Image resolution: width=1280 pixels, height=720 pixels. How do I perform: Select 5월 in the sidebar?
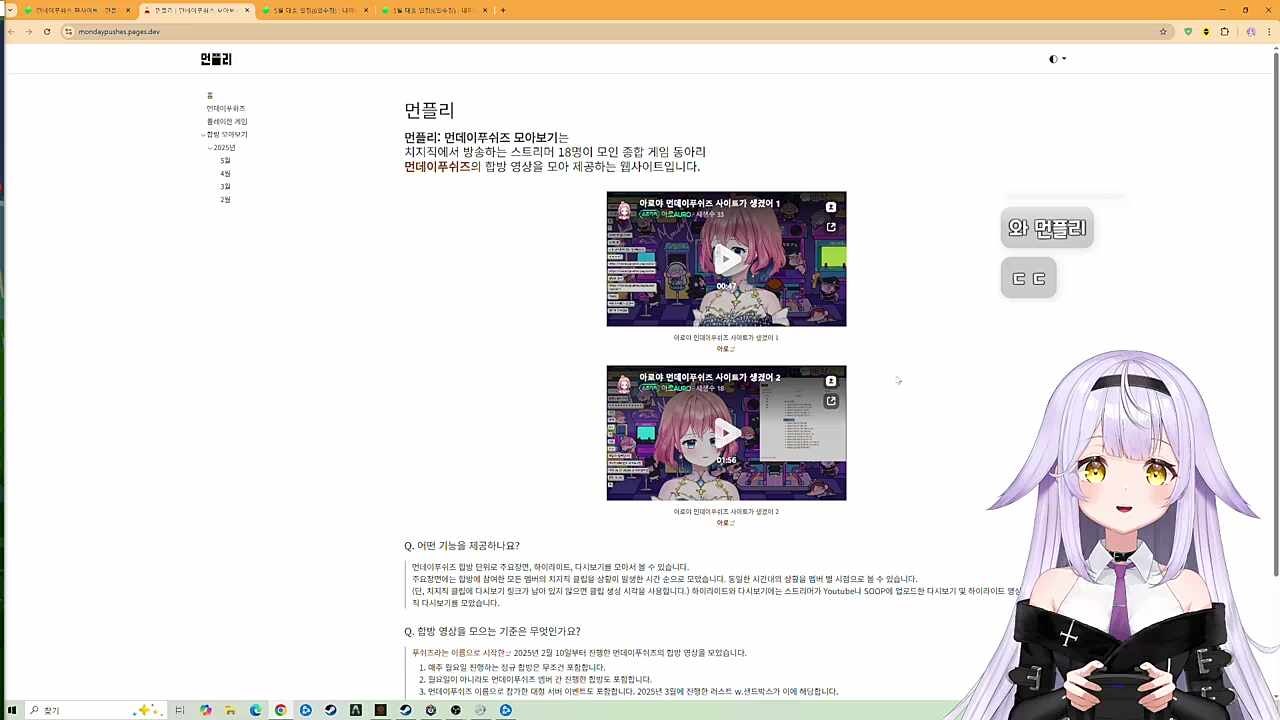225,160
